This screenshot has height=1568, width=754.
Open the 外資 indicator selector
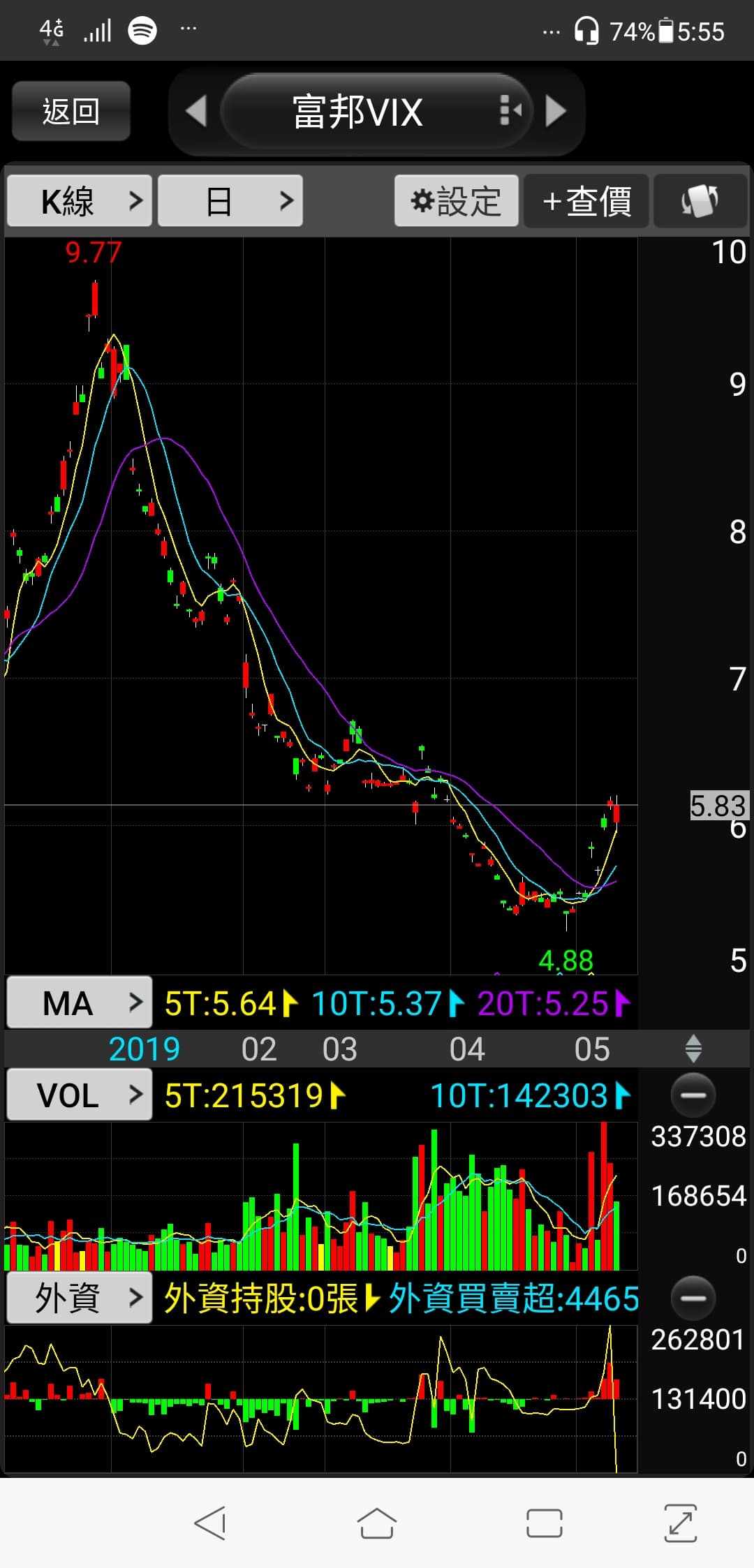pyautogui.click(x=80, y=1299)
